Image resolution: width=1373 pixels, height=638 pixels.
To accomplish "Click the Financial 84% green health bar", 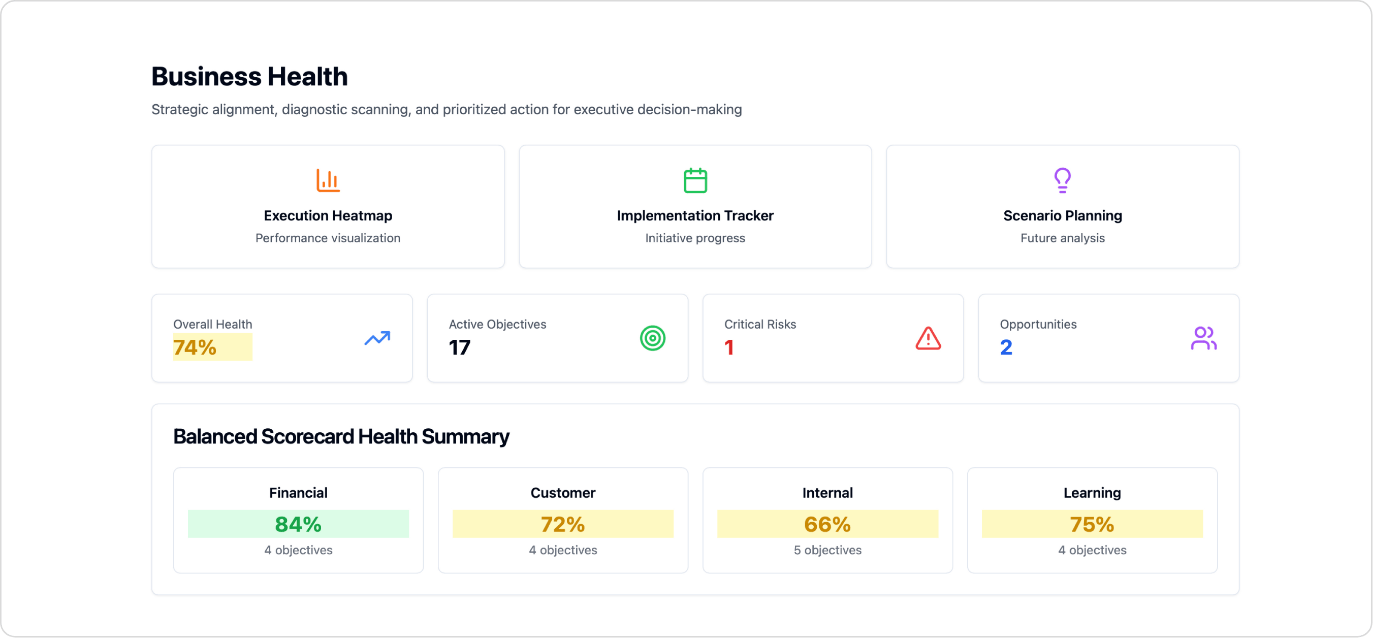I will tap(298, 524).
